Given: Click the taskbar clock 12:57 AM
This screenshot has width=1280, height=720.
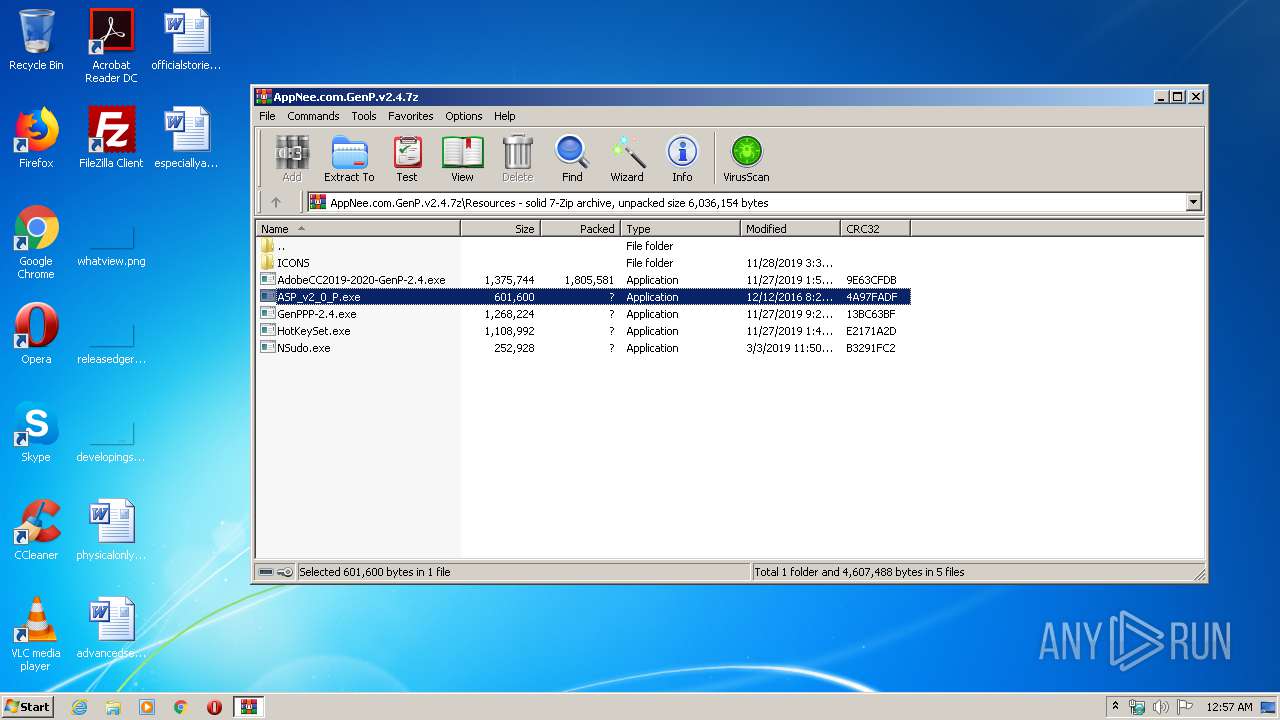Looking at the screenshot, I should (x=1229, y=707).
